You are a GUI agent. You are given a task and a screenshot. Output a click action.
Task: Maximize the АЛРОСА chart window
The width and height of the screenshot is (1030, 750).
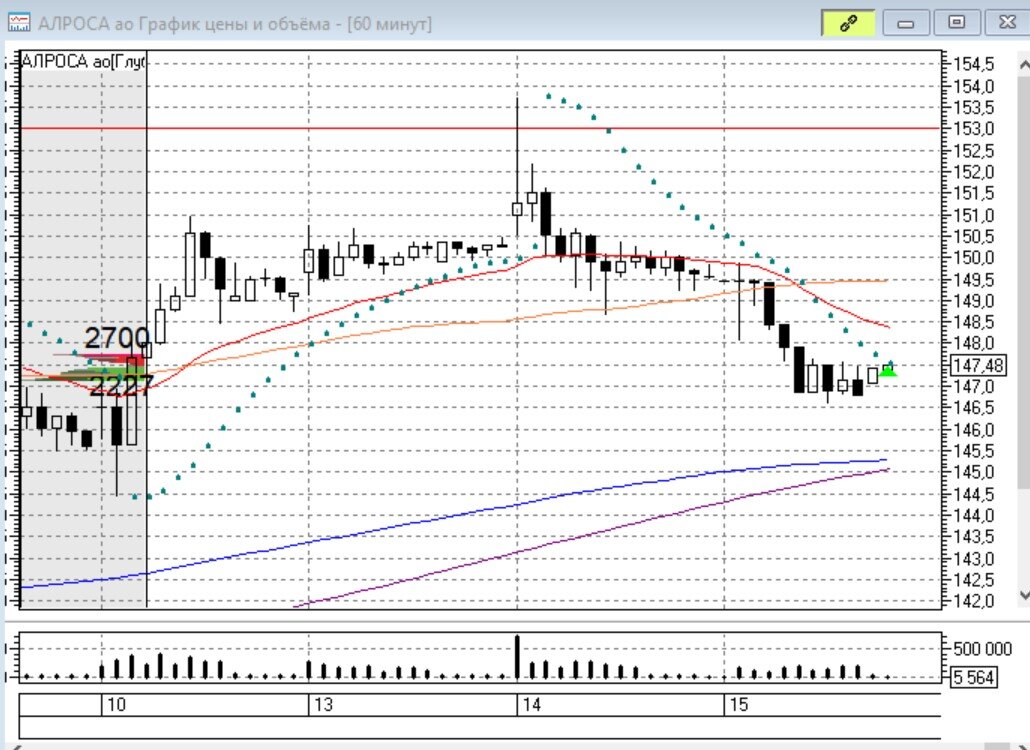point(956,23)
